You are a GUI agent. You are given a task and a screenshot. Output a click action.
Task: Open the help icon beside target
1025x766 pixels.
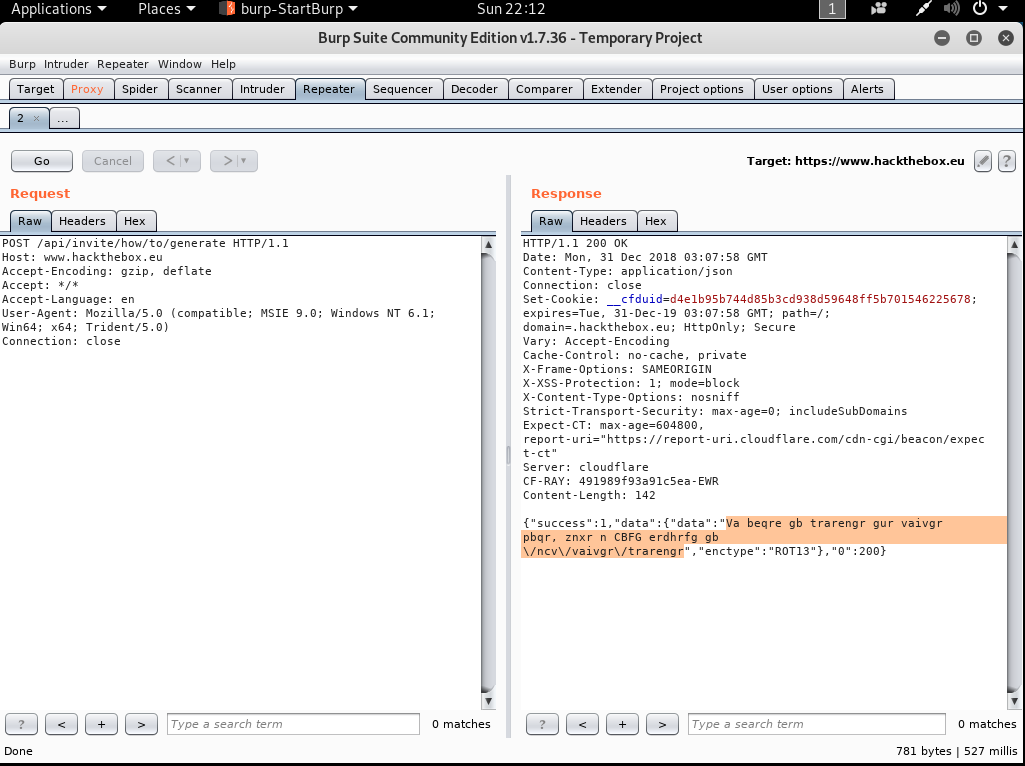1007,161
